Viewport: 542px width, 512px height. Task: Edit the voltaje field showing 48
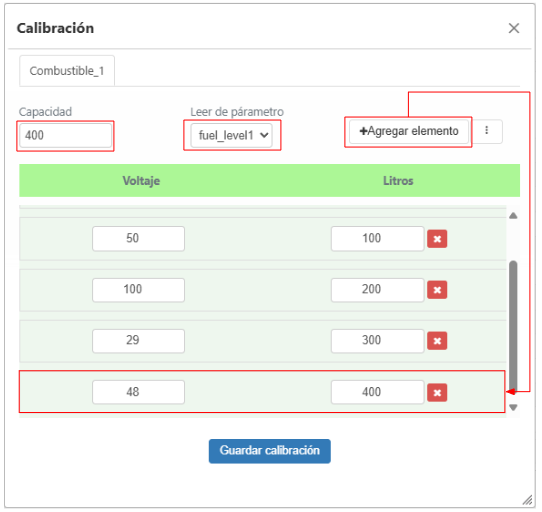pos(138,392)
